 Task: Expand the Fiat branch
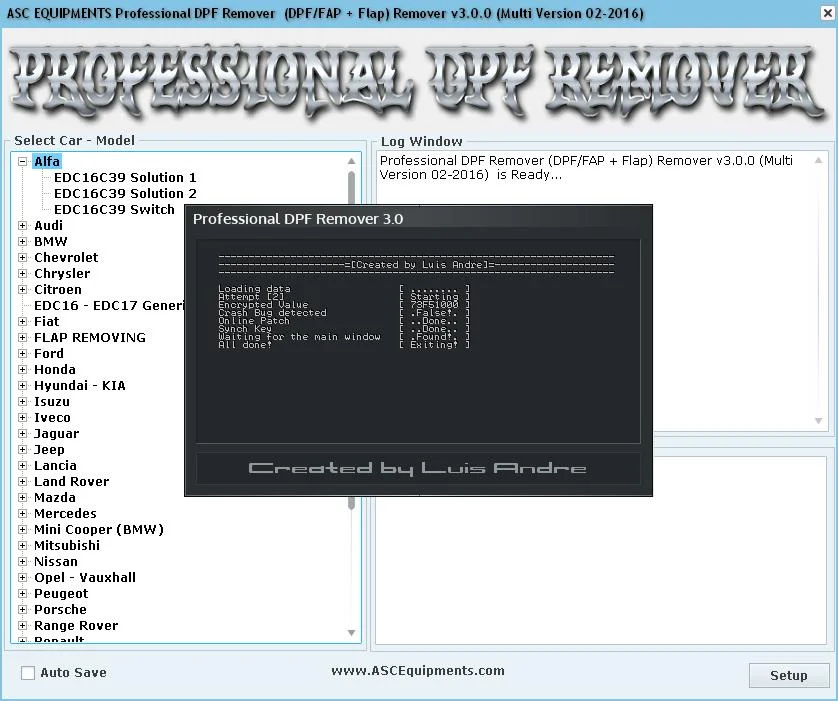click(x=23, y=321)
